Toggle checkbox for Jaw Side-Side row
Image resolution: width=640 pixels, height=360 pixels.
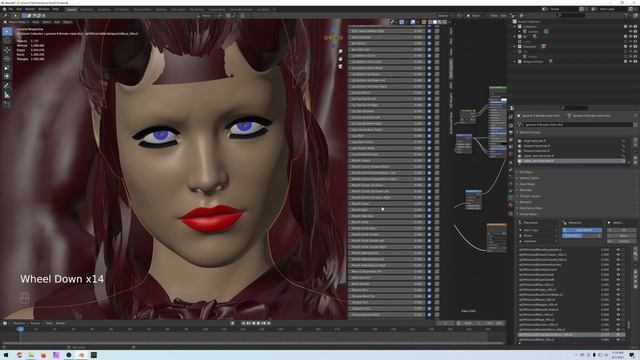click(x=429, y=49)
